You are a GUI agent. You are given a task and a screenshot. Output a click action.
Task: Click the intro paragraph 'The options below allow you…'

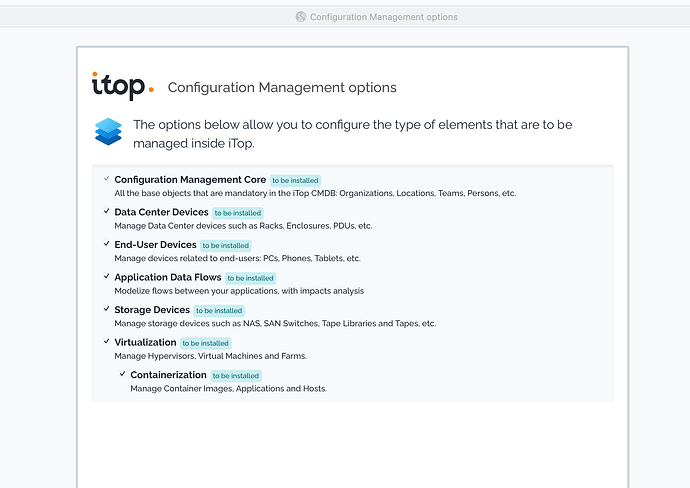(352, 134)
